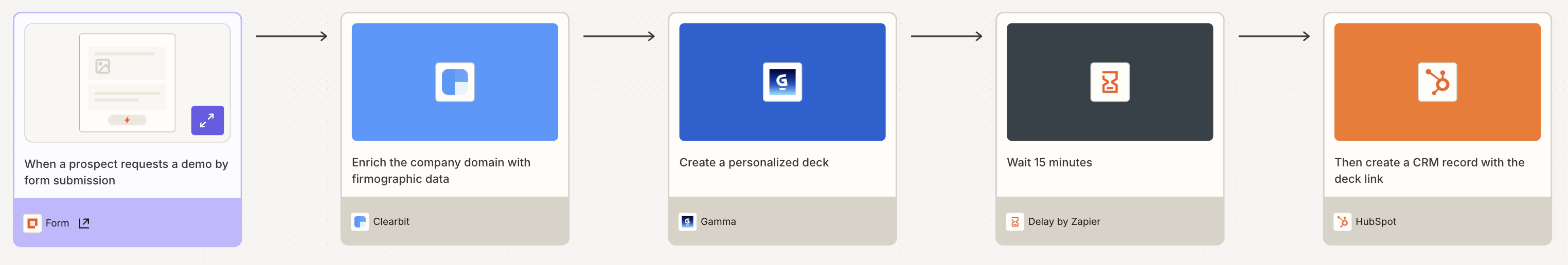Click the purple expand form preview button
The image size is (1568, 265).
click(x=207, y=120)
